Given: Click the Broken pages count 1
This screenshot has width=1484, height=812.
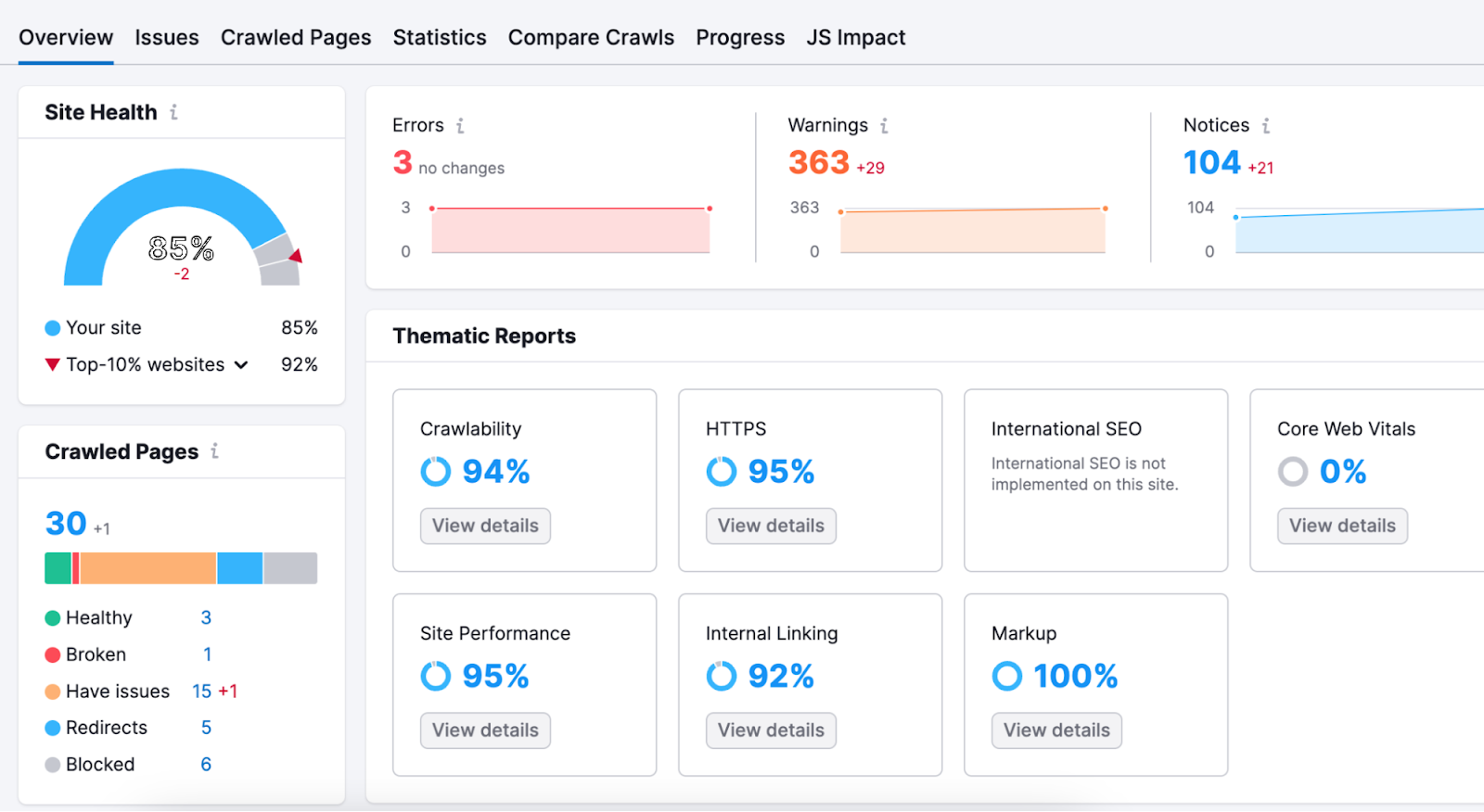Looking at the screenshot, I should pyautogui.click(x=207, y=654).
